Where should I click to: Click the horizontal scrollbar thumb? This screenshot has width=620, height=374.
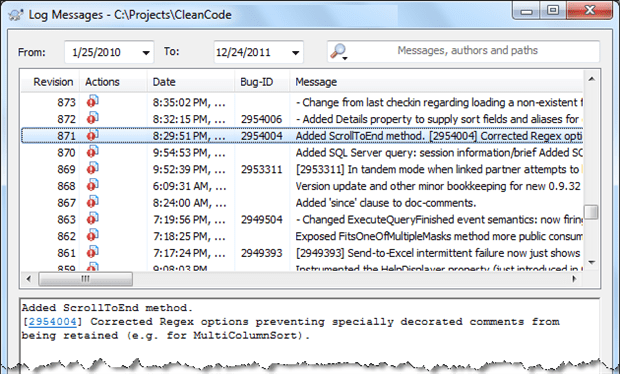click(85, 279)
